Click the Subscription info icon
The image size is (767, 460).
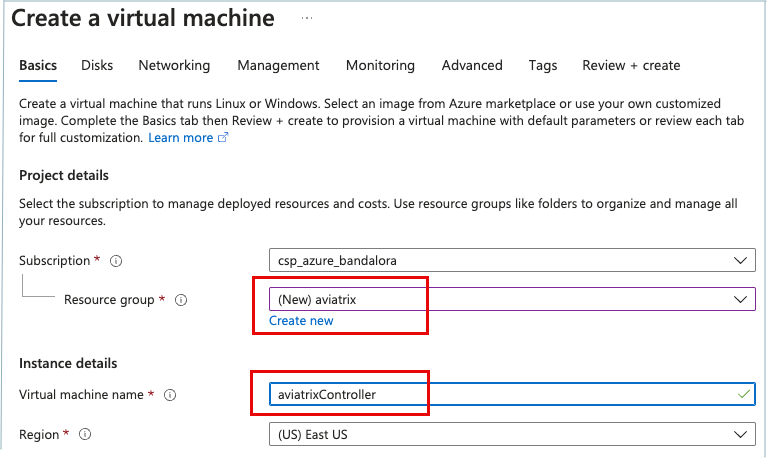(116, 261)
